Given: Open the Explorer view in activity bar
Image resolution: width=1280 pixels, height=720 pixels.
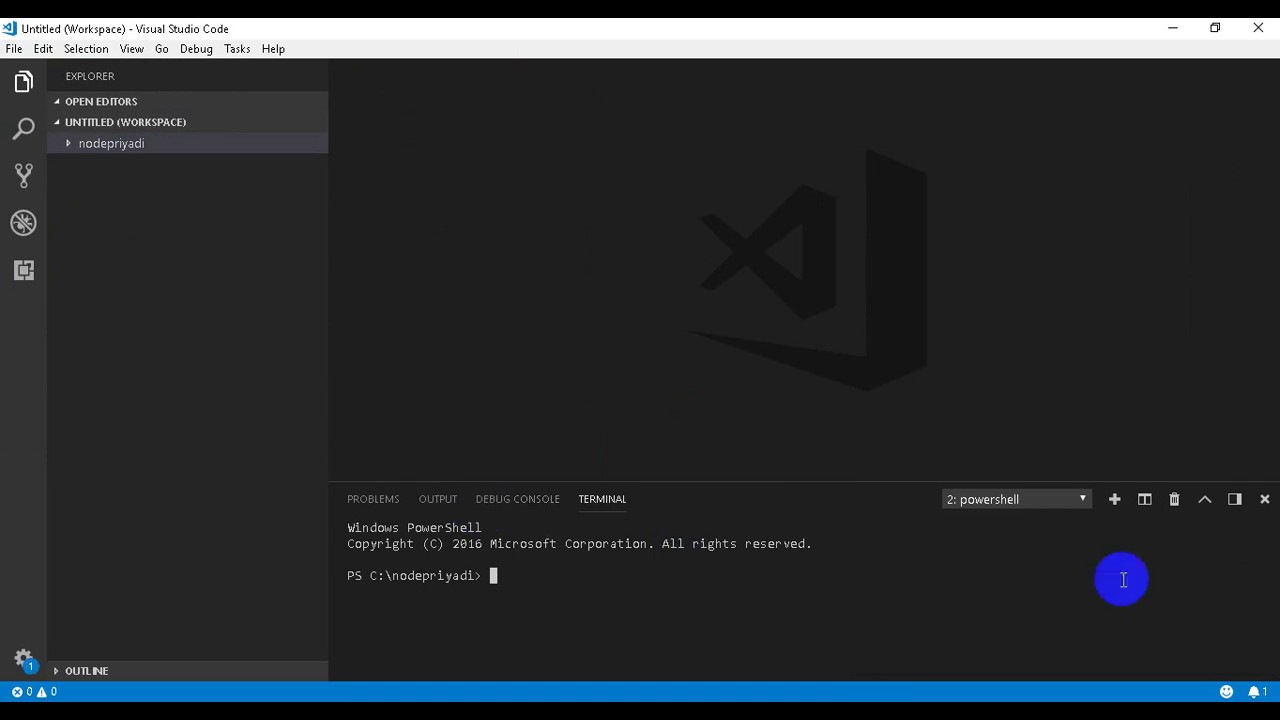Looking at the screenshot, I should pyautogui.click(x=23, y=82).
